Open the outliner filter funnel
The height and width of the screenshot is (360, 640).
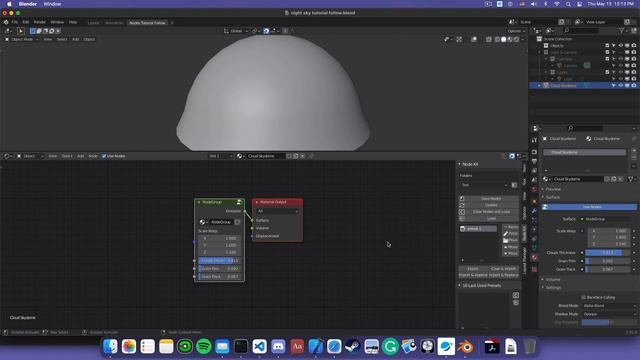pyautogui.click(x=622, y=31)
